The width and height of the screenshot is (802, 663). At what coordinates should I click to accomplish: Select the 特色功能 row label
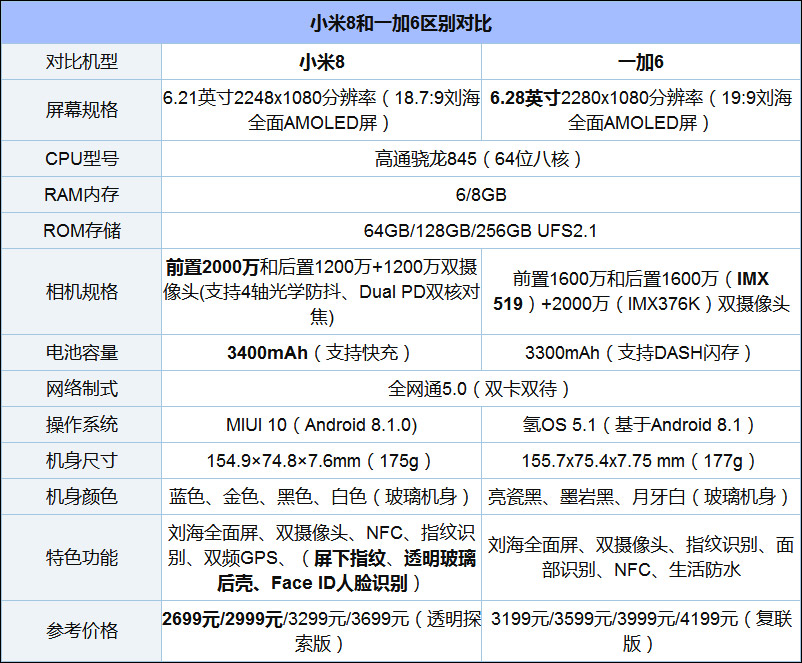(81, 558)
